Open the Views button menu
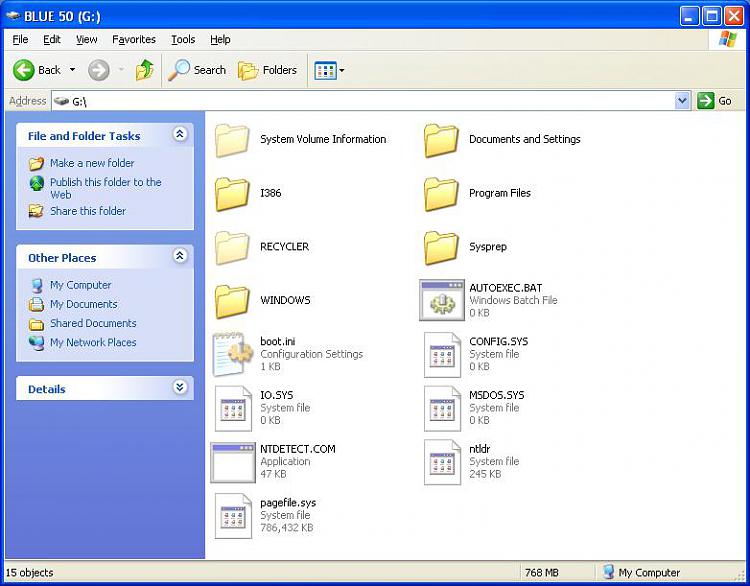750x586 pixels. pyautogui.click(x=329, y=70)
